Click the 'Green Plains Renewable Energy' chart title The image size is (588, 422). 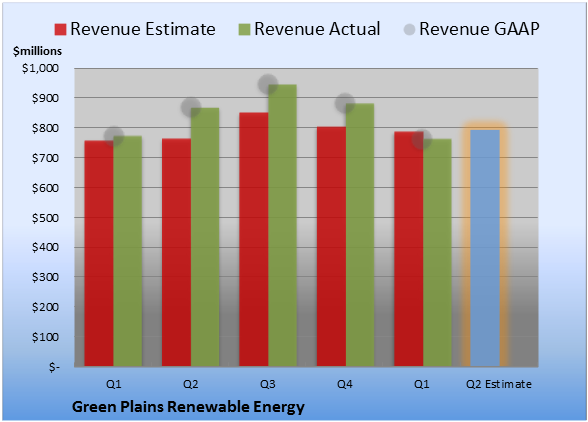tap(188, 407)
